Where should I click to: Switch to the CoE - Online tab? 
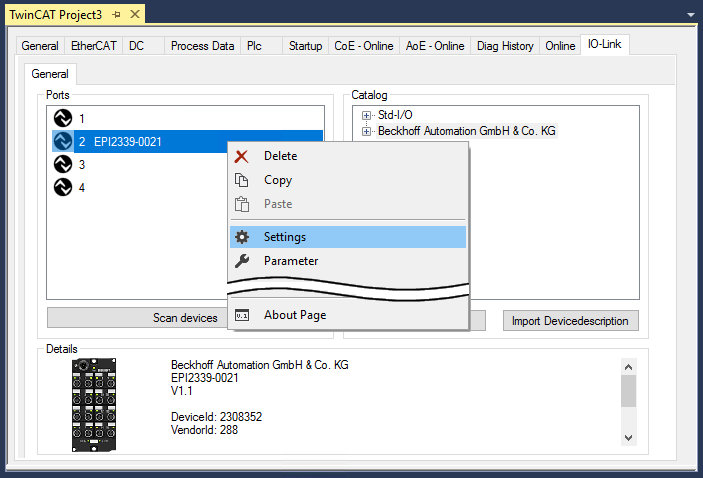point(364,46)
